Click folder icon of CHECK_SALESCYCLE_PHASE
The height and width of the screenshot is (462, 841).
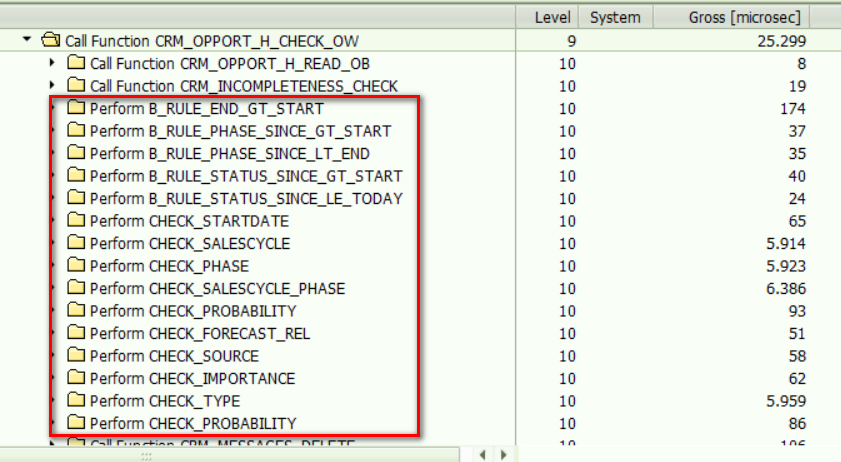[x=76, y=288]
